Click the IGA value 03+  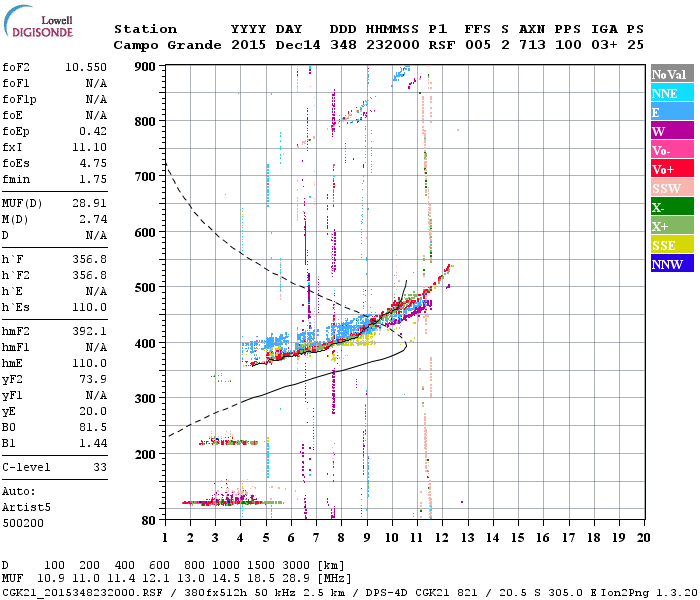[x=604, y=45]
